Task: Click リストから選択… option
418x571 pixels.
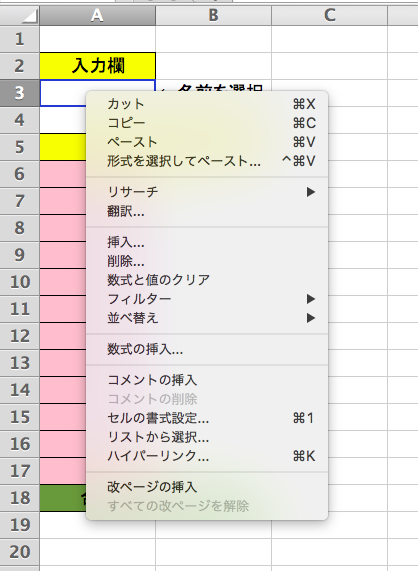Action: [207, 437]
